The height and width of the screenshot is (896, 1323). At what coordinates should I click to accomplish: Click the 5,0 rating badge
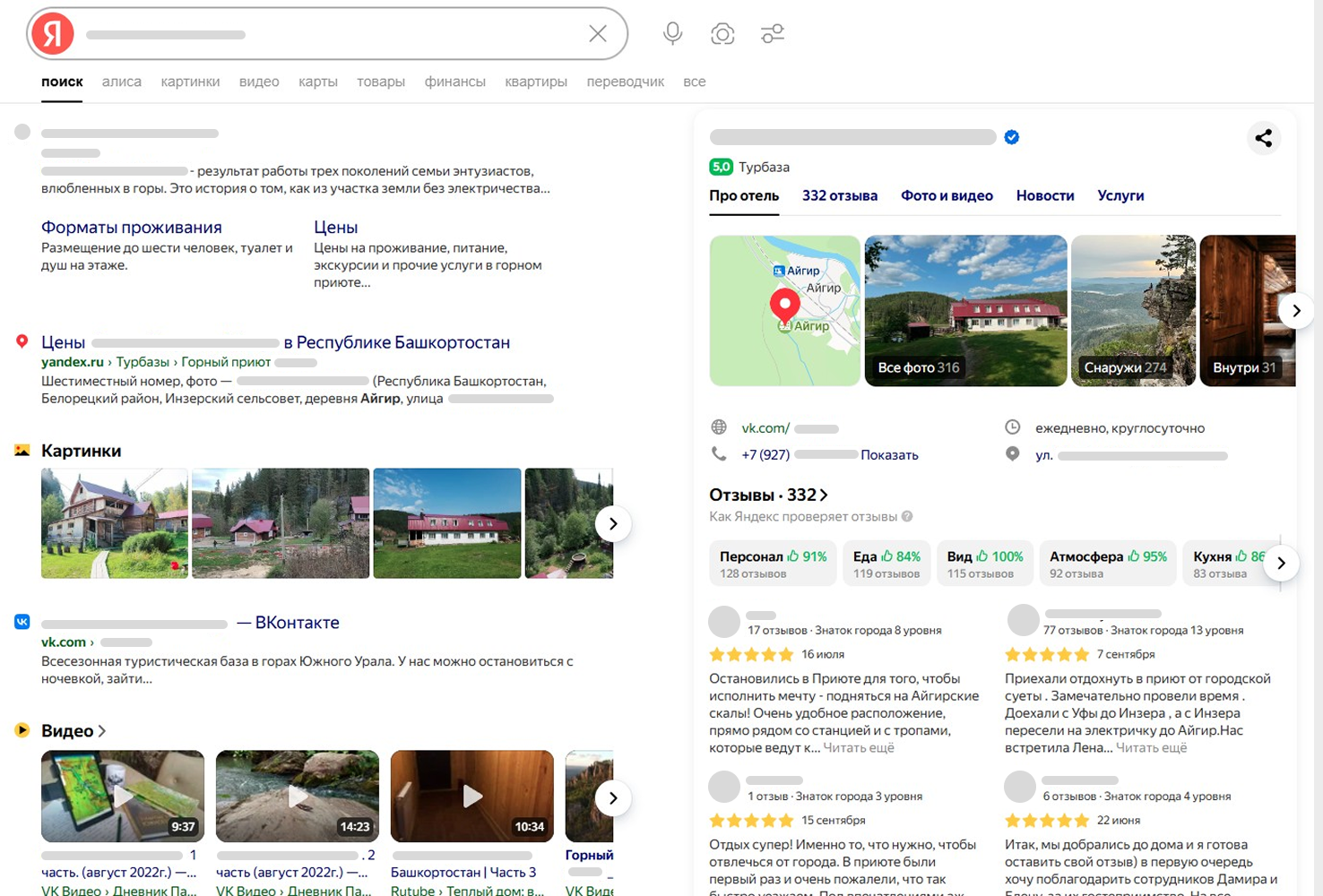[x=721, y=167]
